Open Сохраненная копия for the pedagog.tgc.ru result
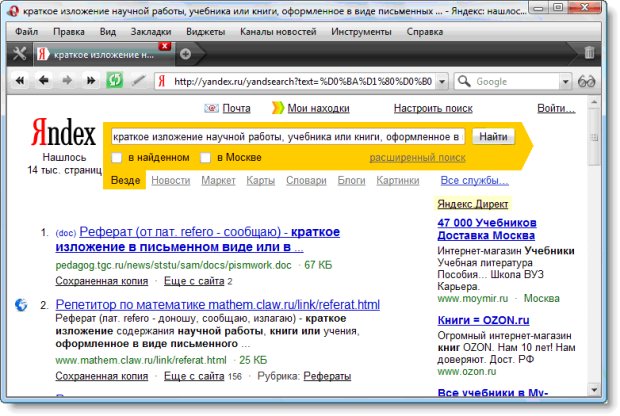The image size is (620, 416). (x=102, y=281)
